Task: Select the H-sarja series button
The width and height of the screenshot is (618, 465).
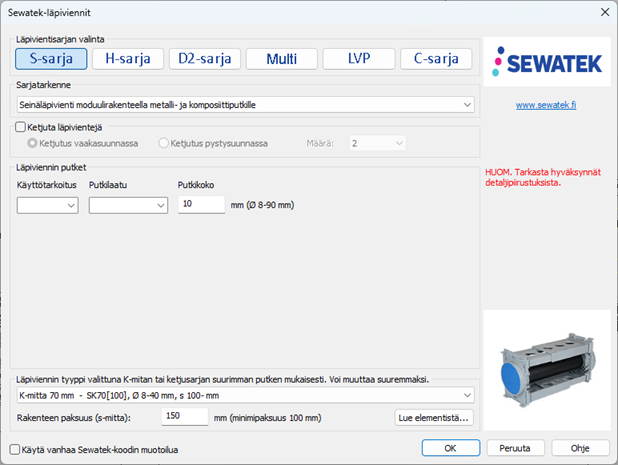Action: point(127,59)
